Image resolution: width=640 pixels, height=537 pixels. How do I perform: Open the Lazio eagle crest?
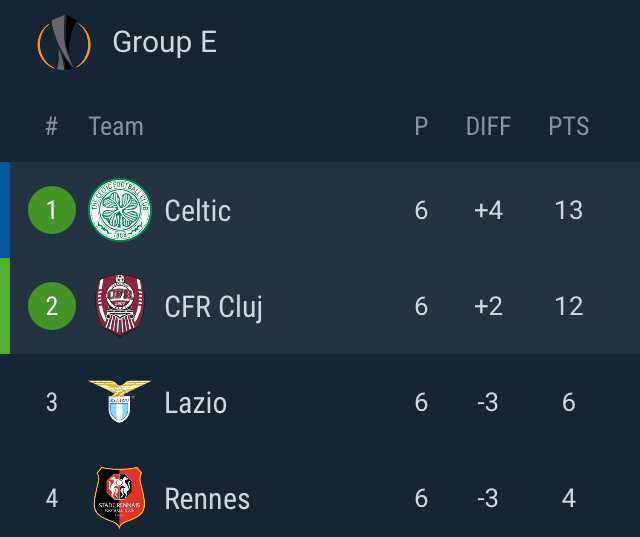pyautogui.click(x=120, y=401)
